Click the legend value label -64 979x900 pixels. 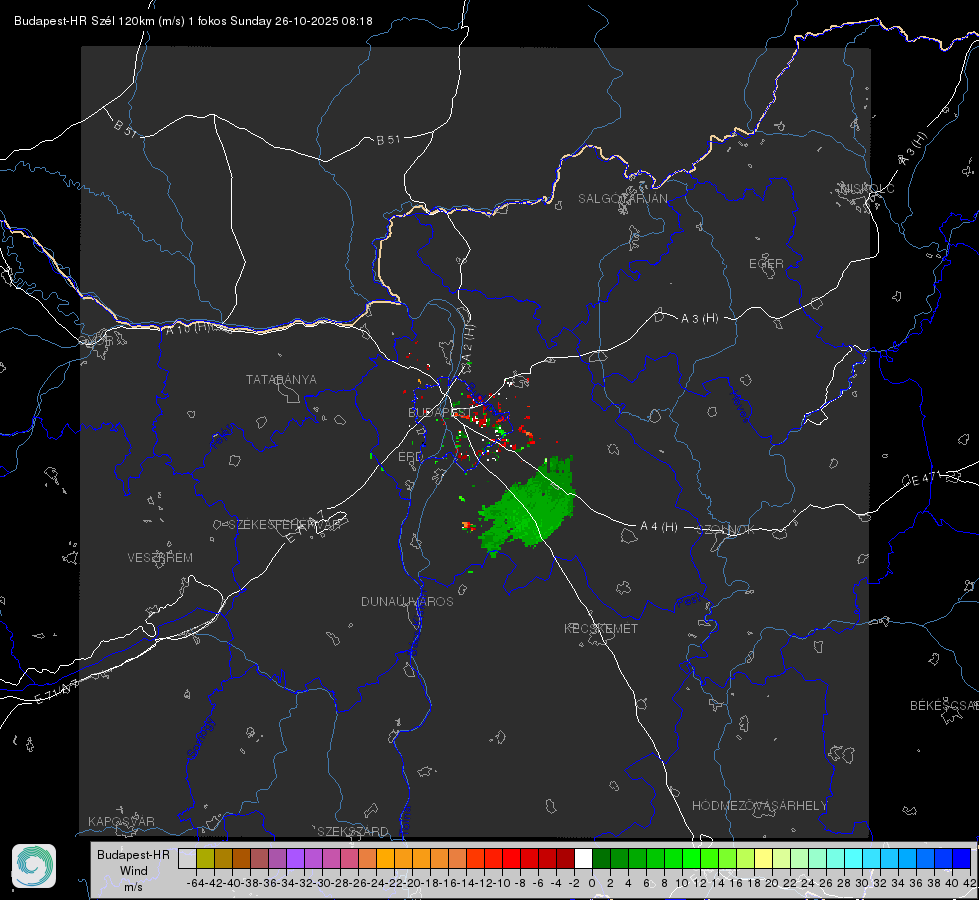[x=196, y=883]
